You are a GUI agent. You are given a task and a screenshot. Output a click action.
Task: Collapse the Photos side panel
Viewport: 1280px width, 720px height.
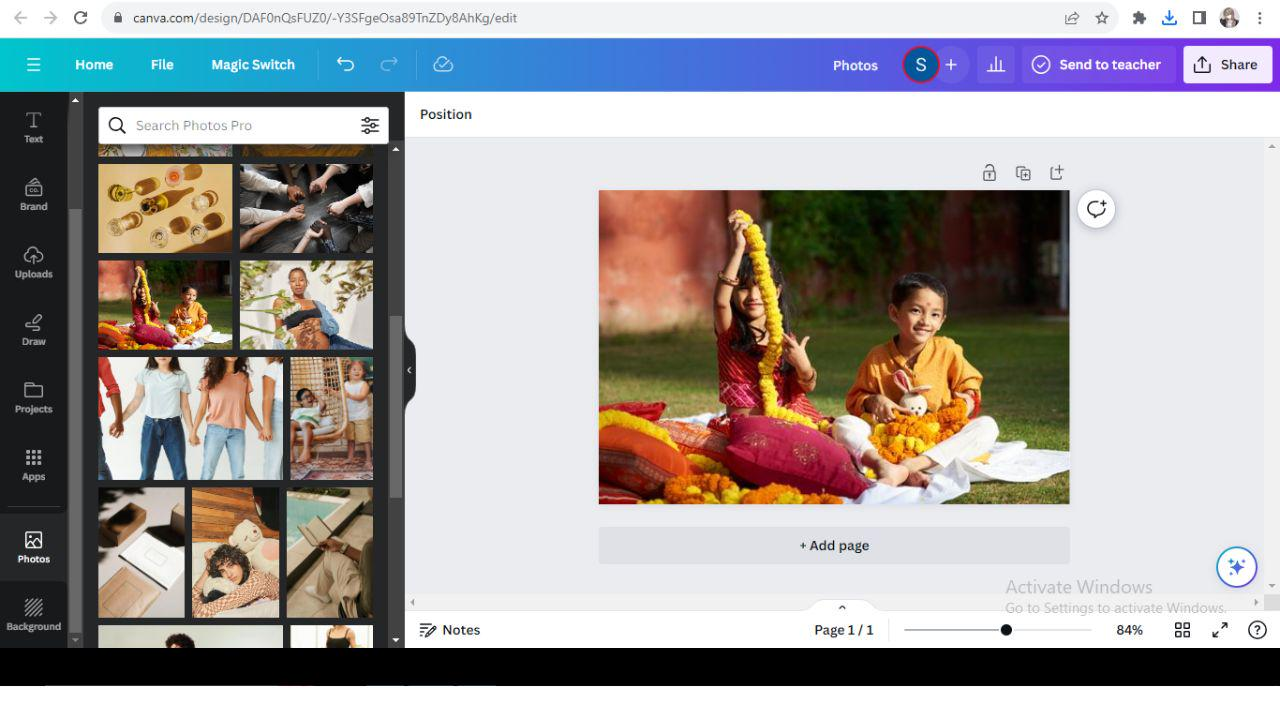point(409,369)
